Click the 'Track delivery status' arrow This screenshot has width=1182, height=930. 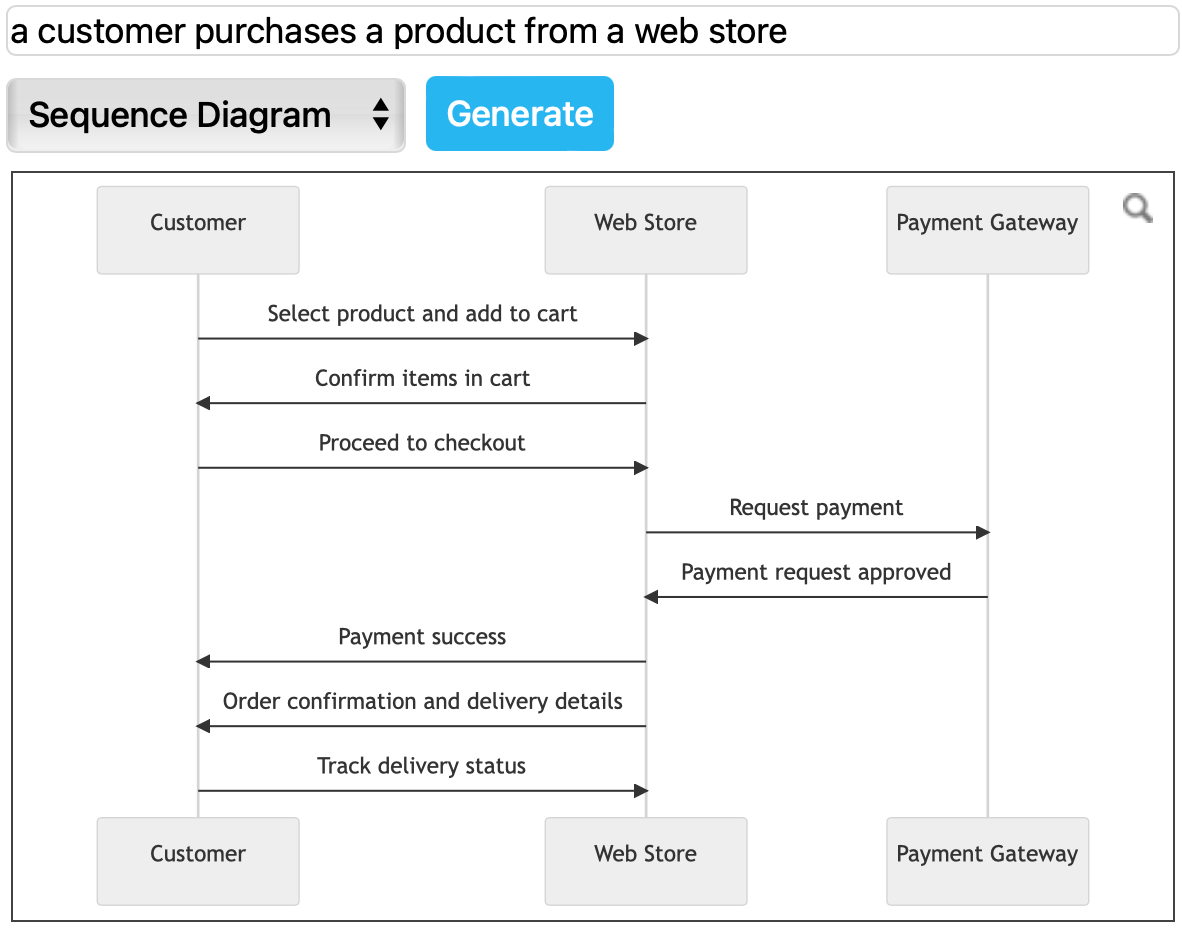click(x=420, y=790)
